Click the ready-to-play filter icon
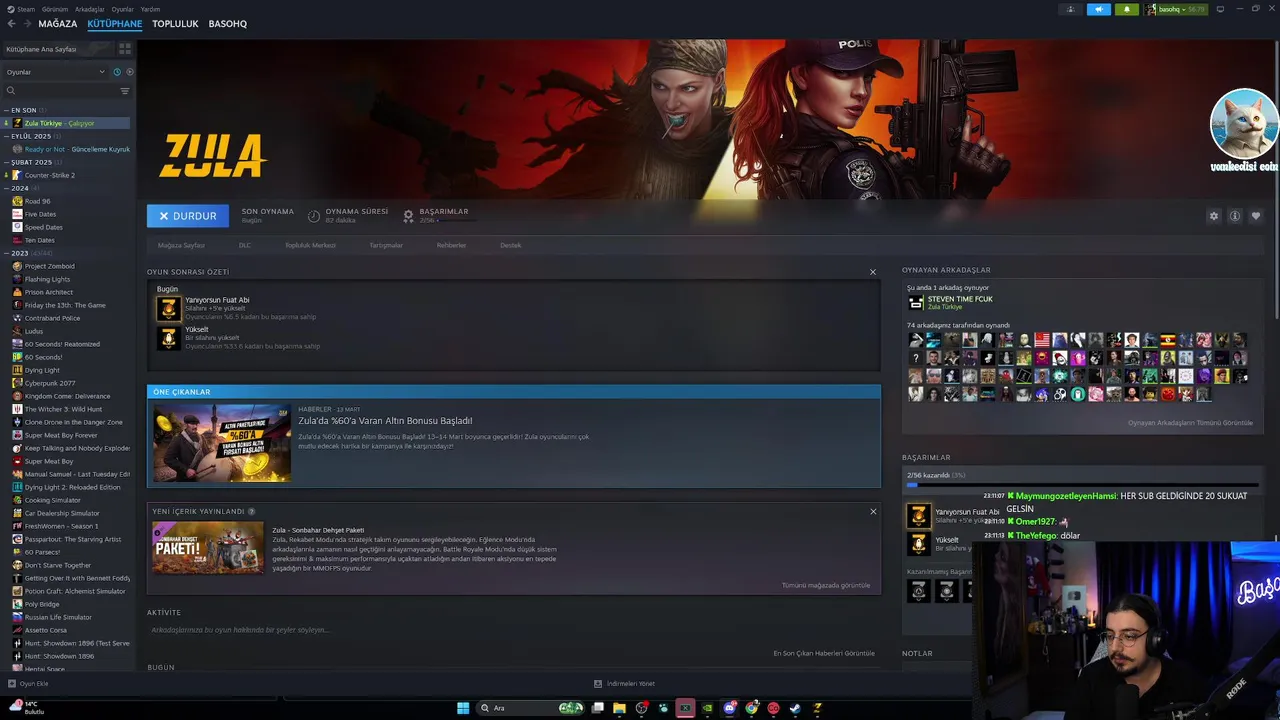The image size is (1280, 720). point(130,72)
